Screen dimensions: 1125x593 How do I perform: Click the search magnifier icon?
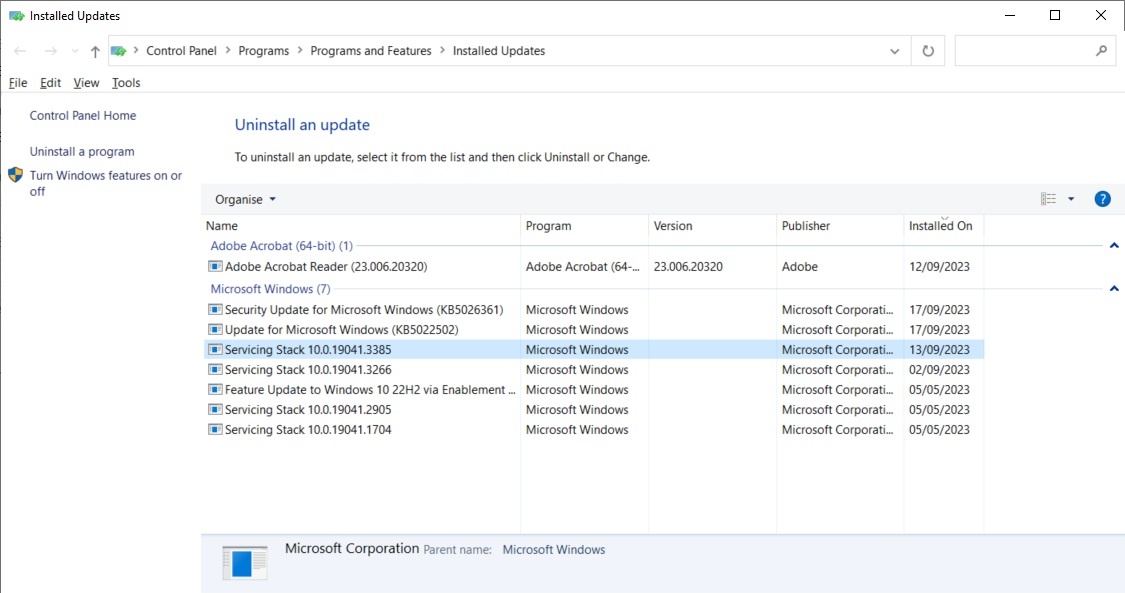[x=1102, y=50]
